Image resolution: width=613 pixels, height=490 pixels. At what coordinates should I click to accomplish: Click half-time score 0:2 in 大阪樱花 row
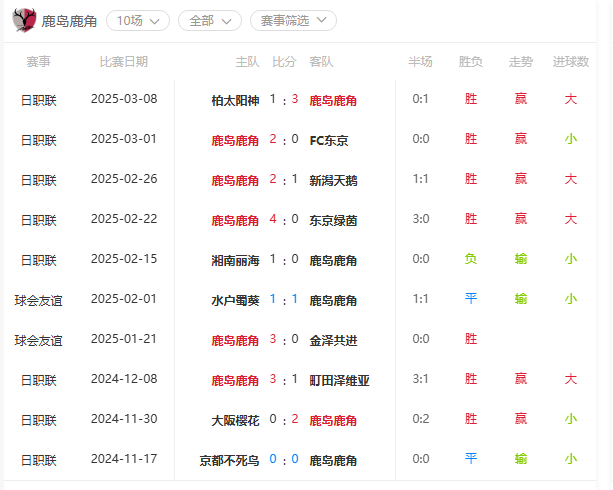pyautogui.click(x=421, y=419)
